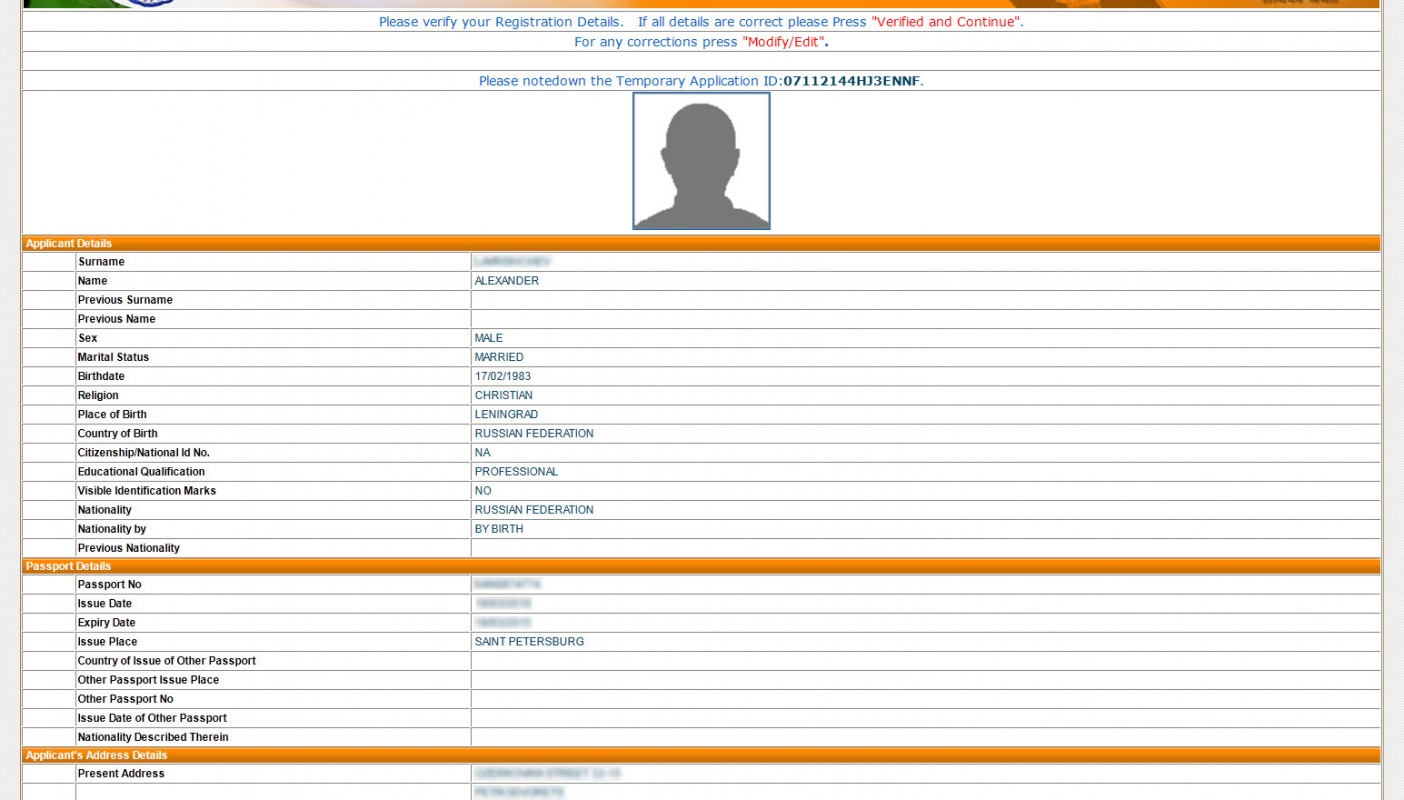Select the Applicant Details section header
1404x800 pixels.
(69, 243)
